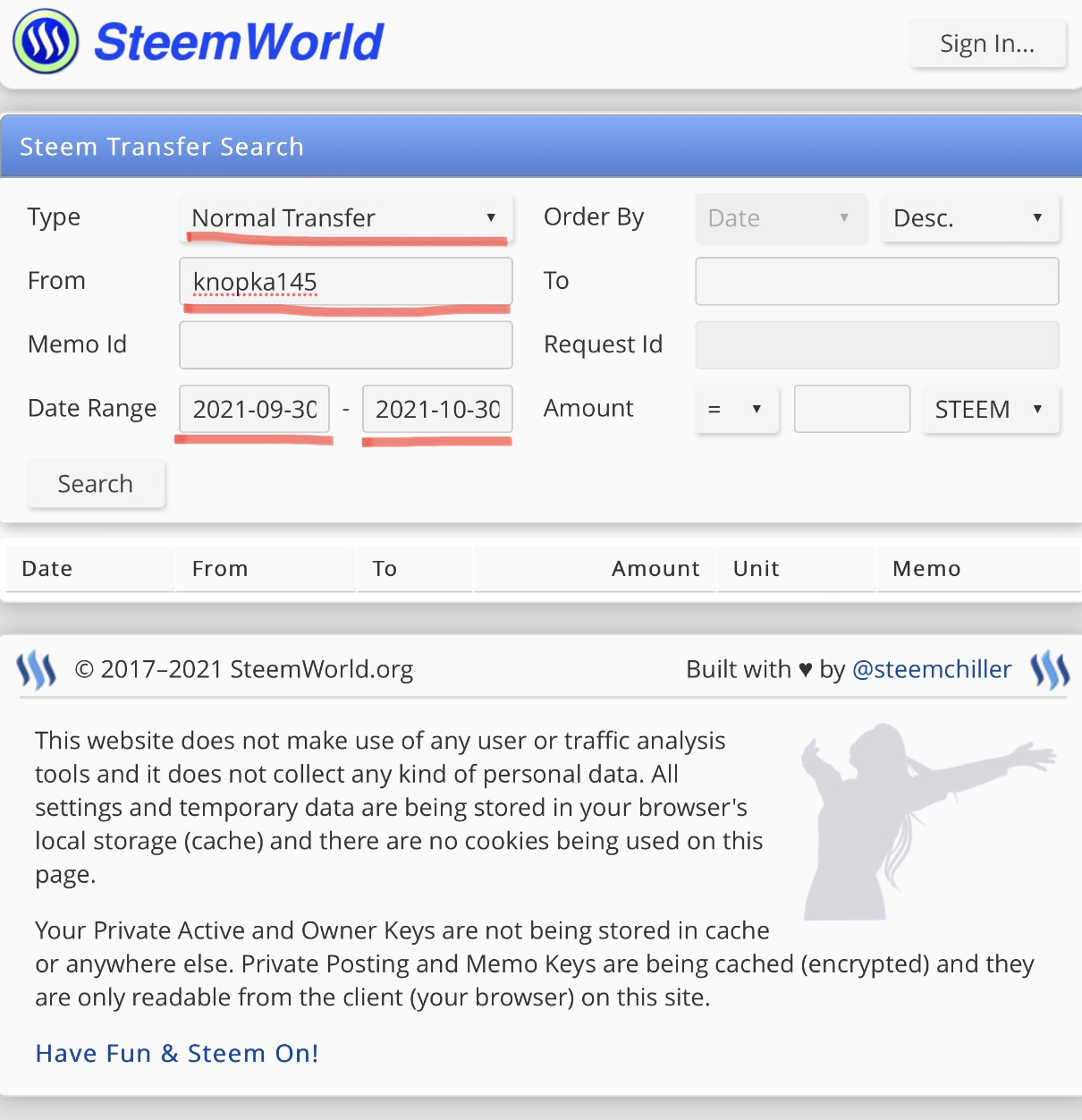The image size is (1082, 1120).
Task: Click the Steem wave icon beside copyright
Action: pos(37,670)
